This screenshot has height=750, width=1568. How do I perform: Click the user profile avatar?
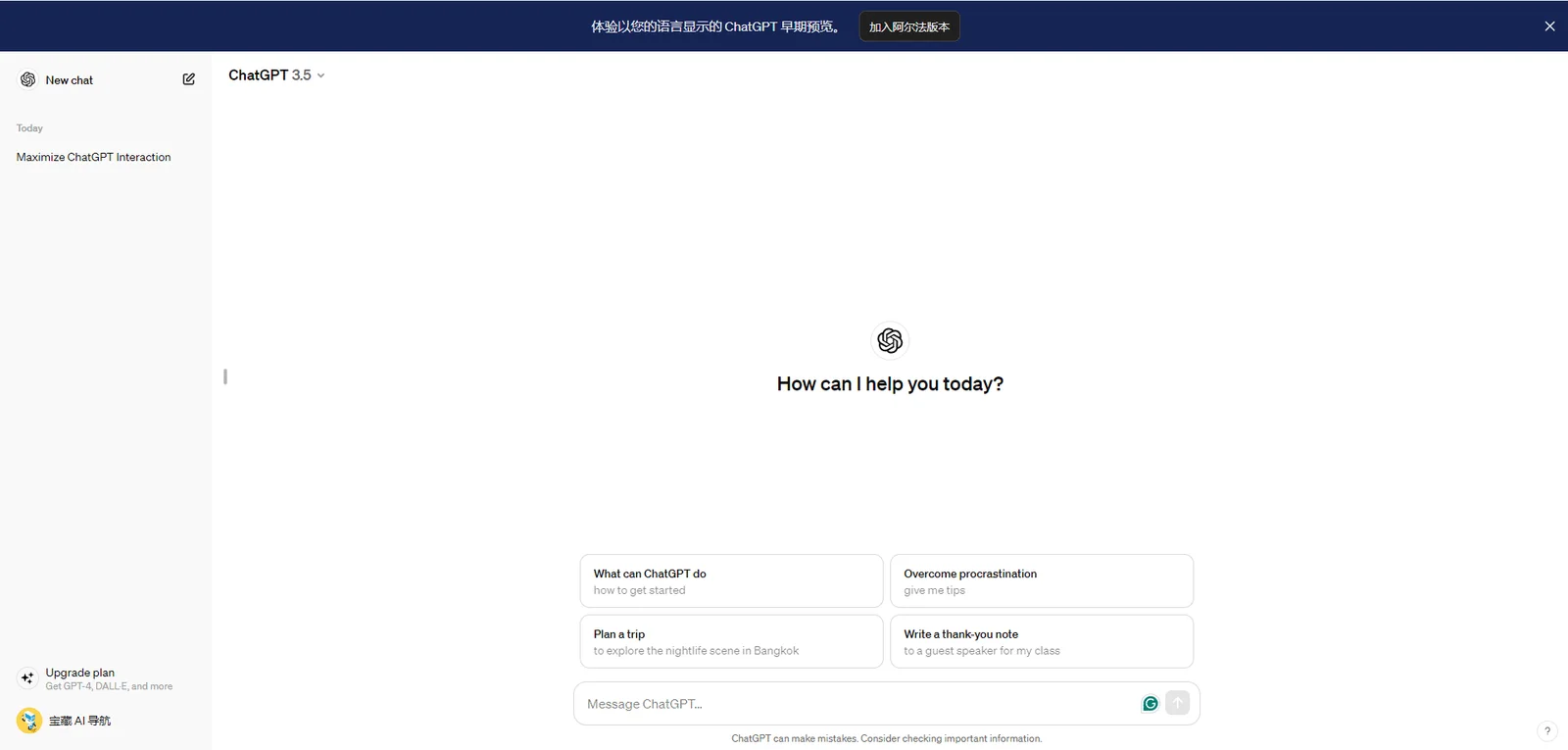coord(29,721)
